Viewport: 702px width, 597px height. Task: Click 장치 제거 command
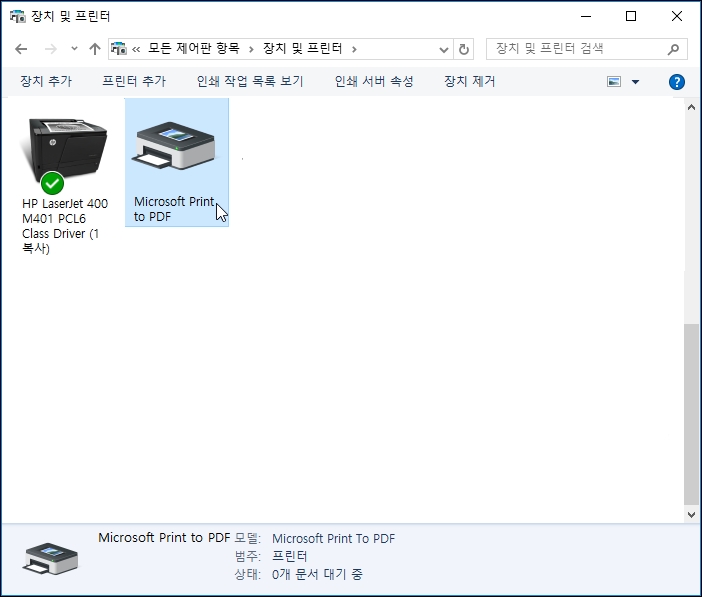[470, 81]
